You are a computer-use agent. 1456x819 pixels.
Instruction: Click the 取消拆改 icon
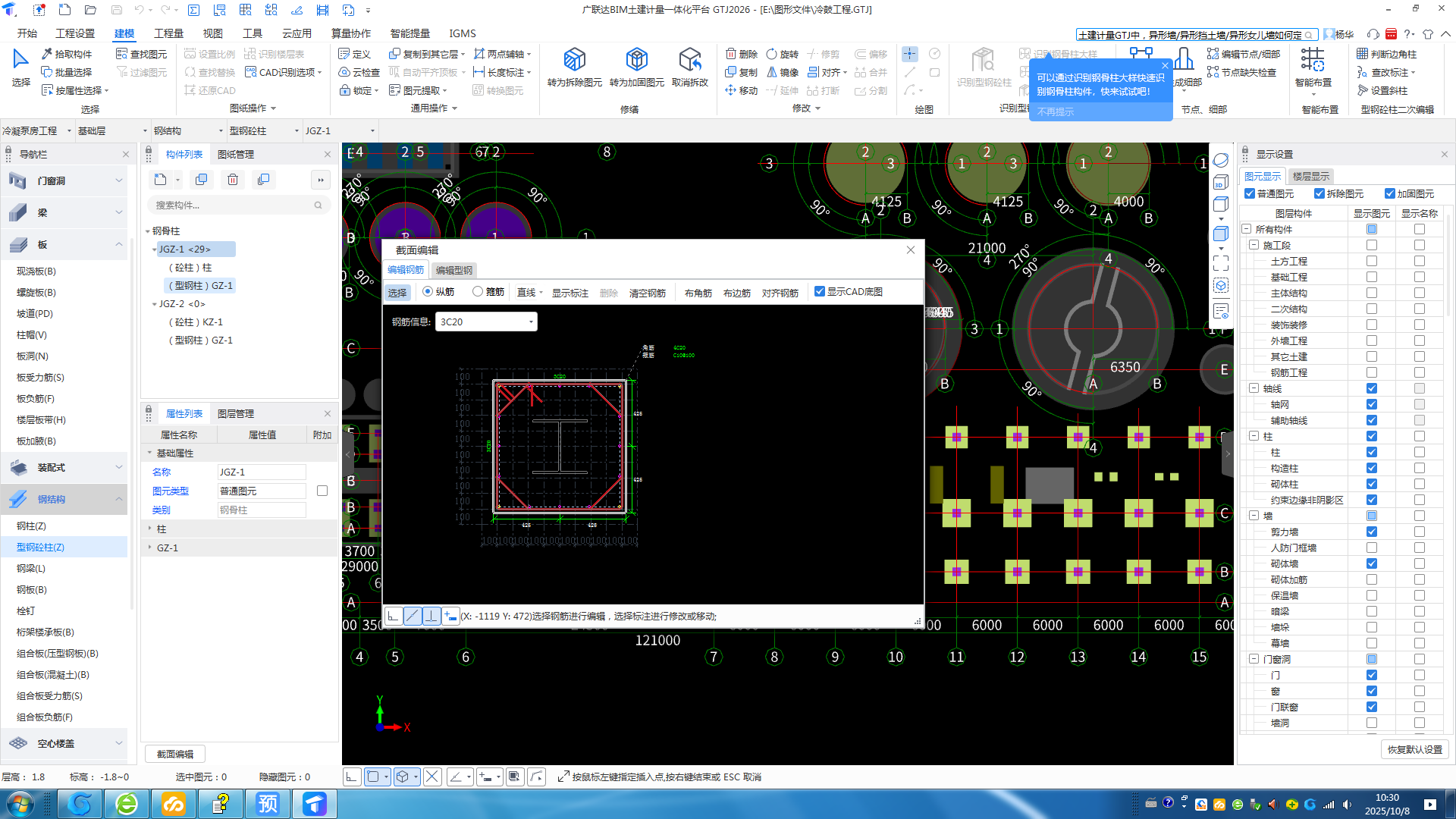tap(689, 60)
